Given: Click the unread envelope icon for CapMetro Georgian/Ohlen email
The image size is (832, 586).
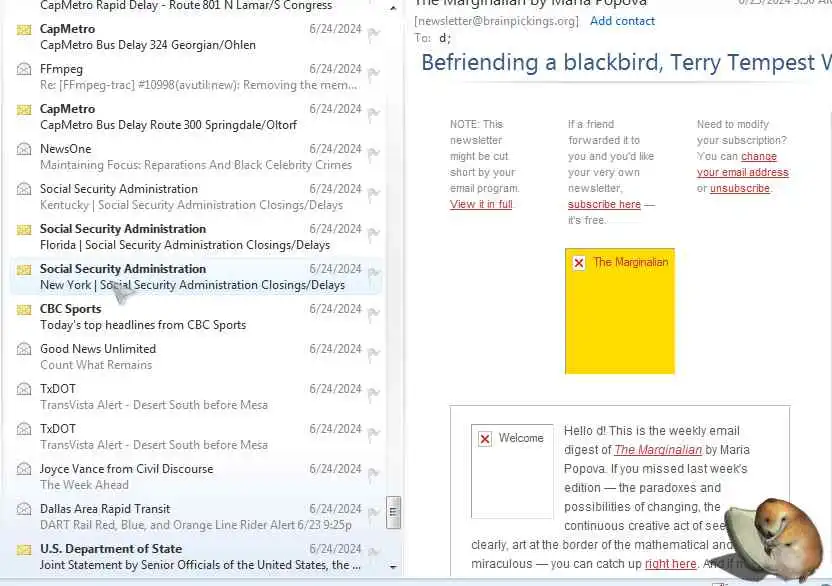Looking at the screenshot, I should click(24, 30).
